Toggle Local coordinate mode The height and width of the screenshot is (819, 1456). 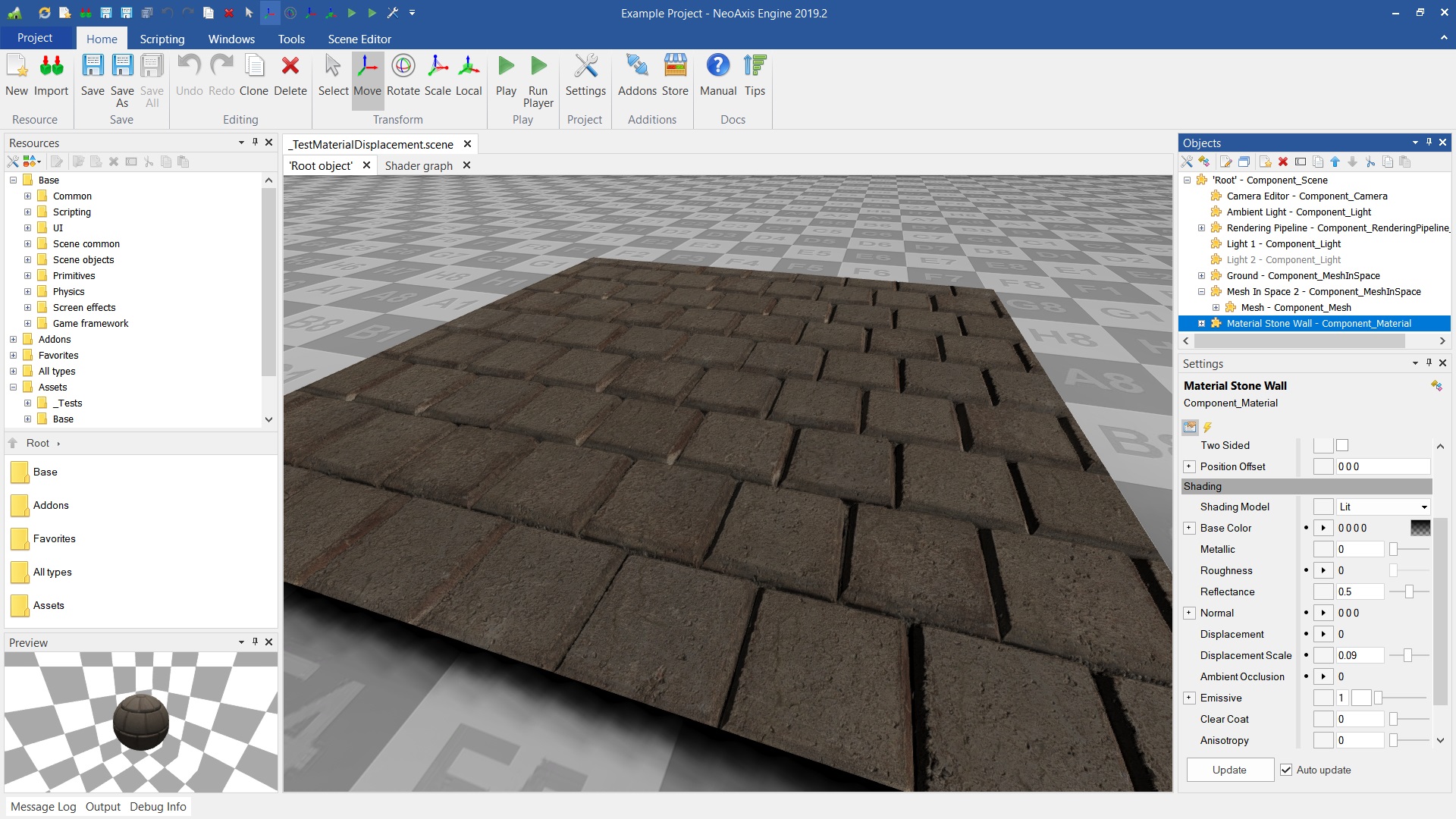click(468, 67)
